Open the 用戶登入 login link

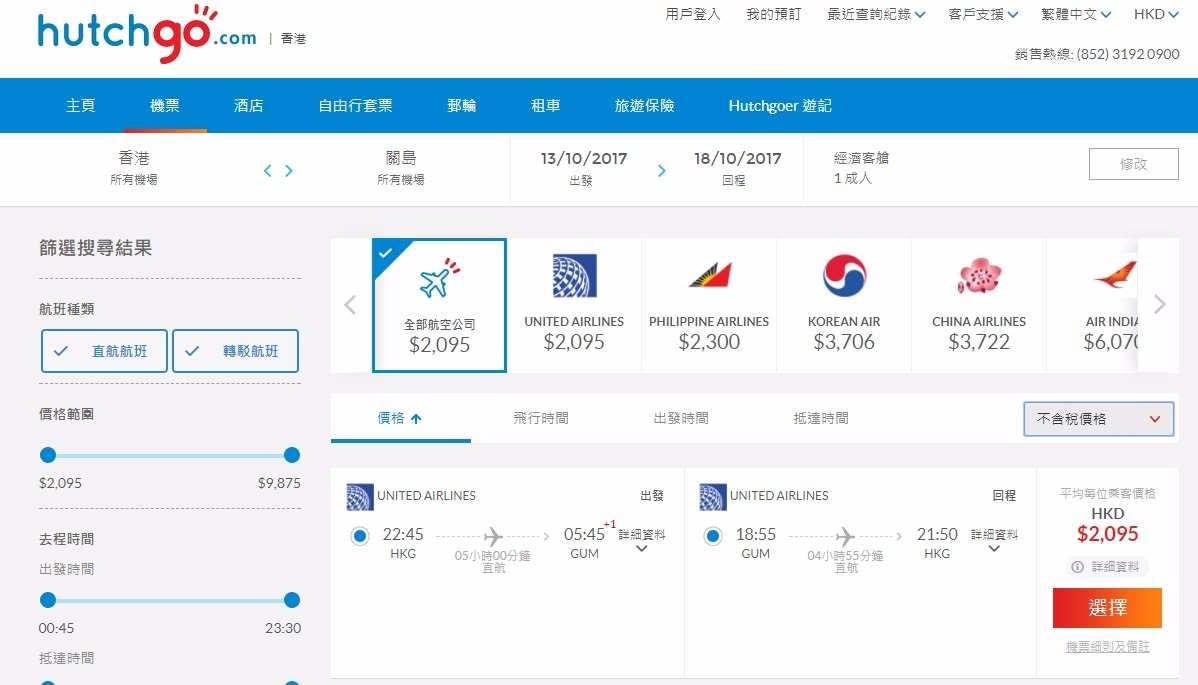(693, 14)
